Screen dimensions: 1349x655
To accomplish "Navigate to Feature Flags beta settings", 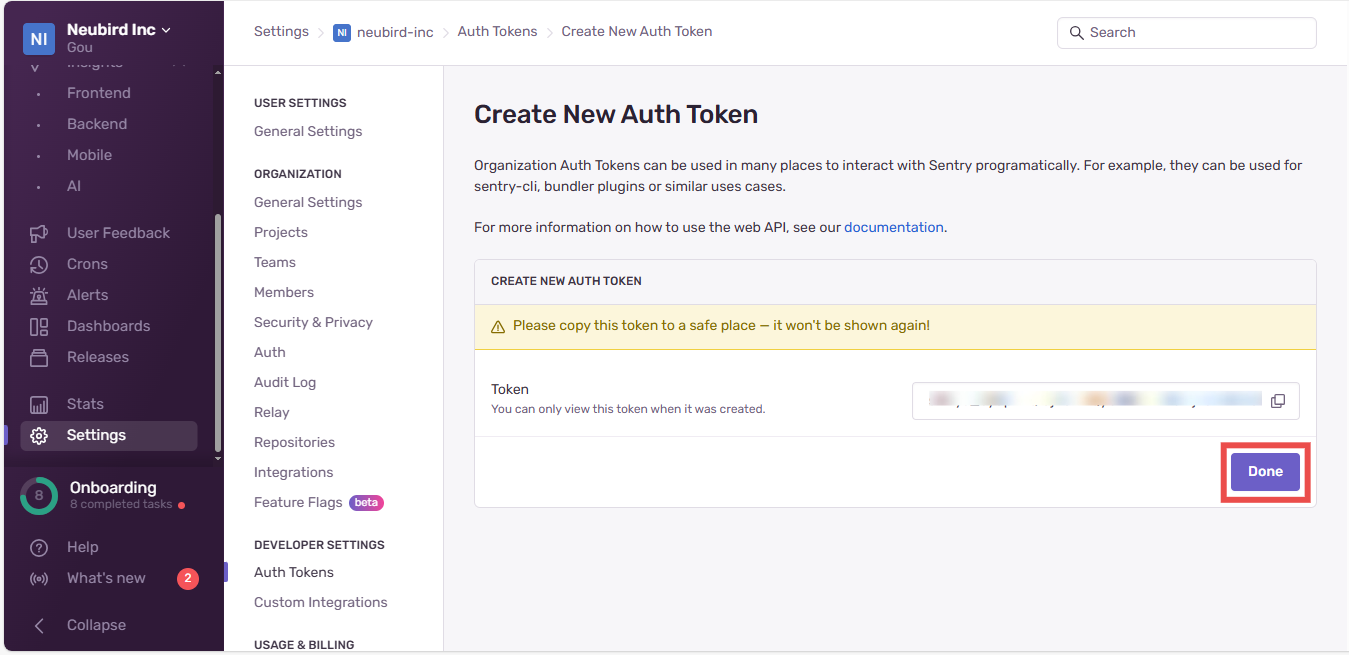I will click(300, 502).
